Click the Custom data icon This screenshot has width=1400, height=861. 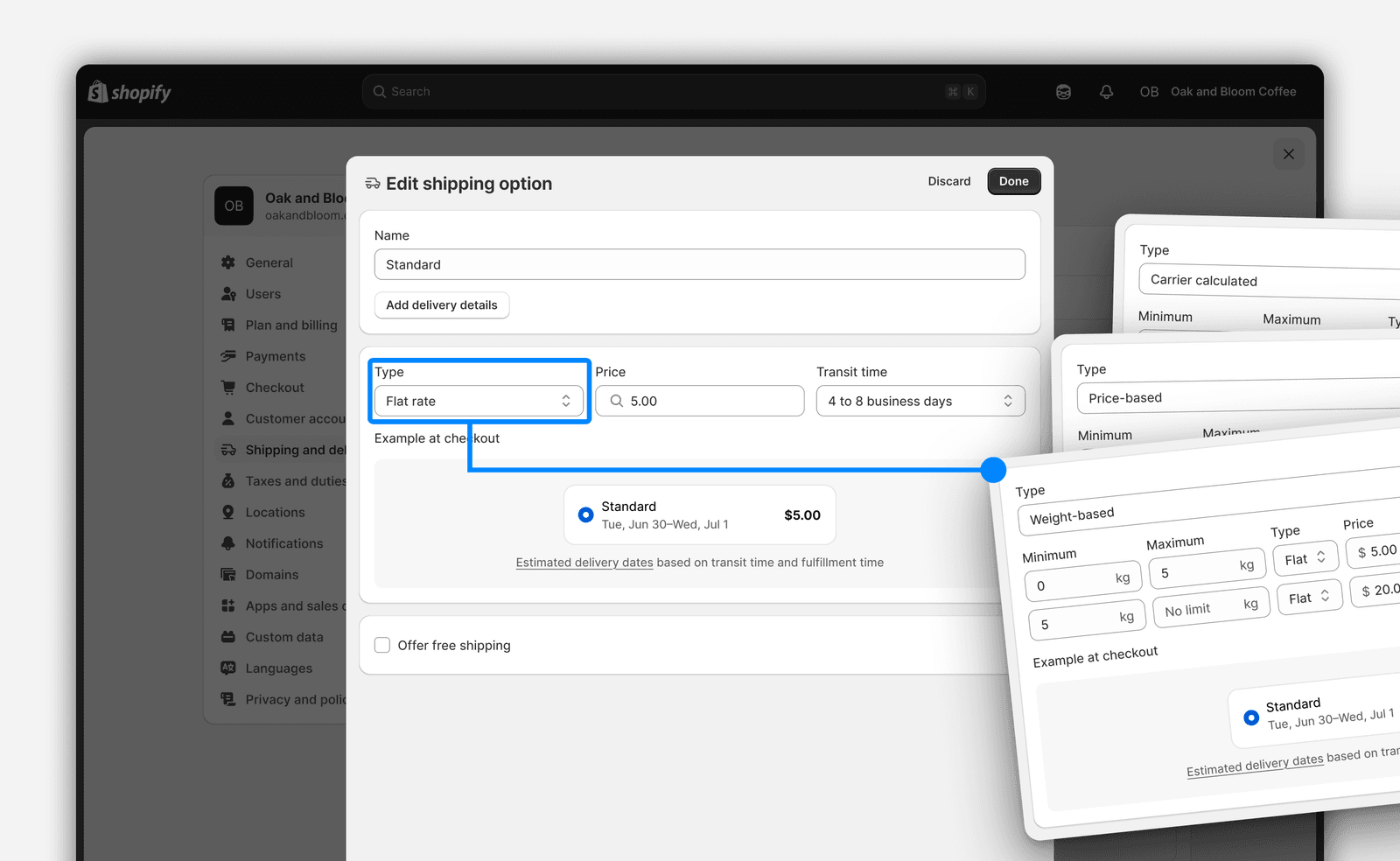point(228,637)
